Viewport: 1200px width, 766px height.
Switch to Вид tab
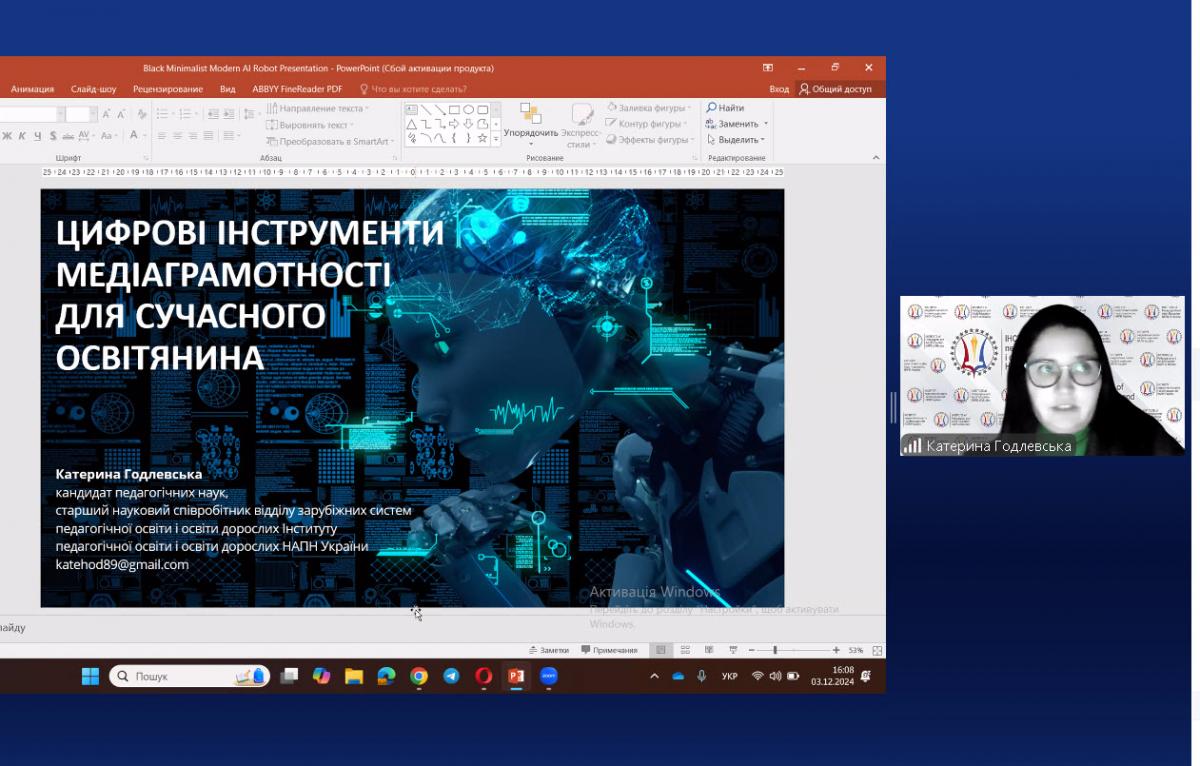[x=228, y=89]
